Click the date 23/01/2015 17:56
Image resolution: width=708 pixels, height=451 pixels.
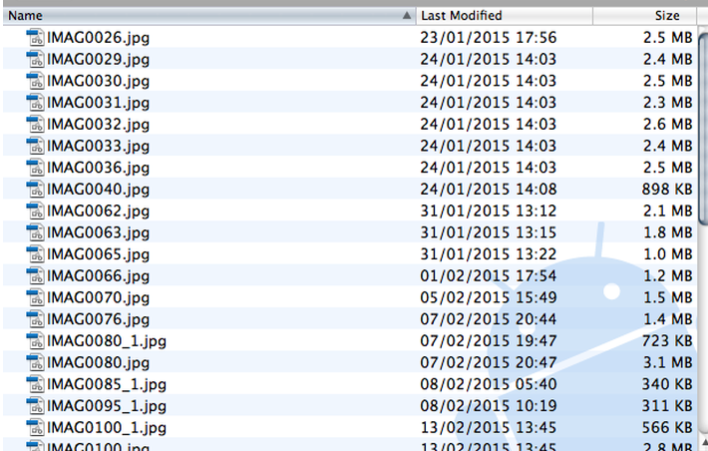click(x=489, y=37)
